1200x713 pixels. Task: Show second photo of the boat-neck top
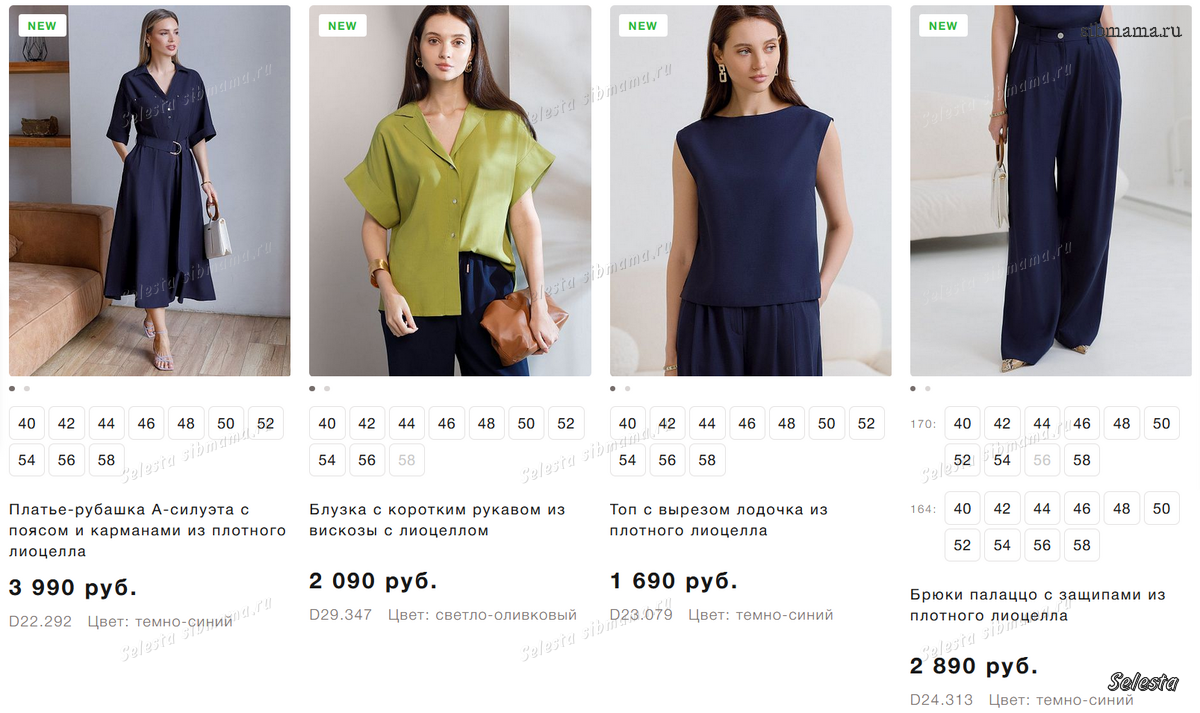click(627, 388)
